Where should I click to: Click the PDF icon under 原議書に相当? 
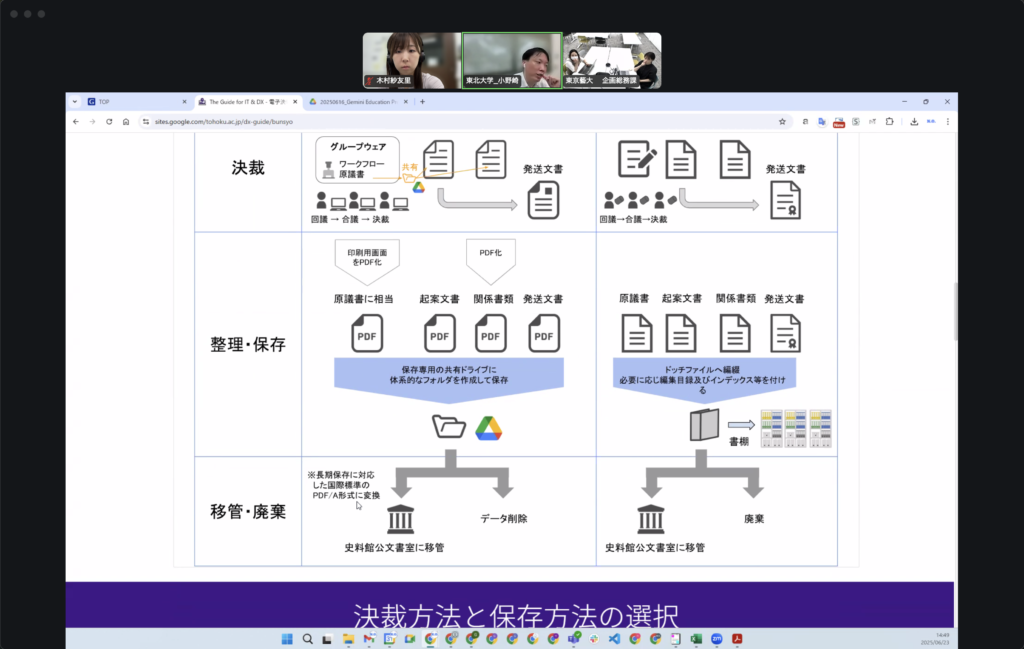tap(367, 334)
